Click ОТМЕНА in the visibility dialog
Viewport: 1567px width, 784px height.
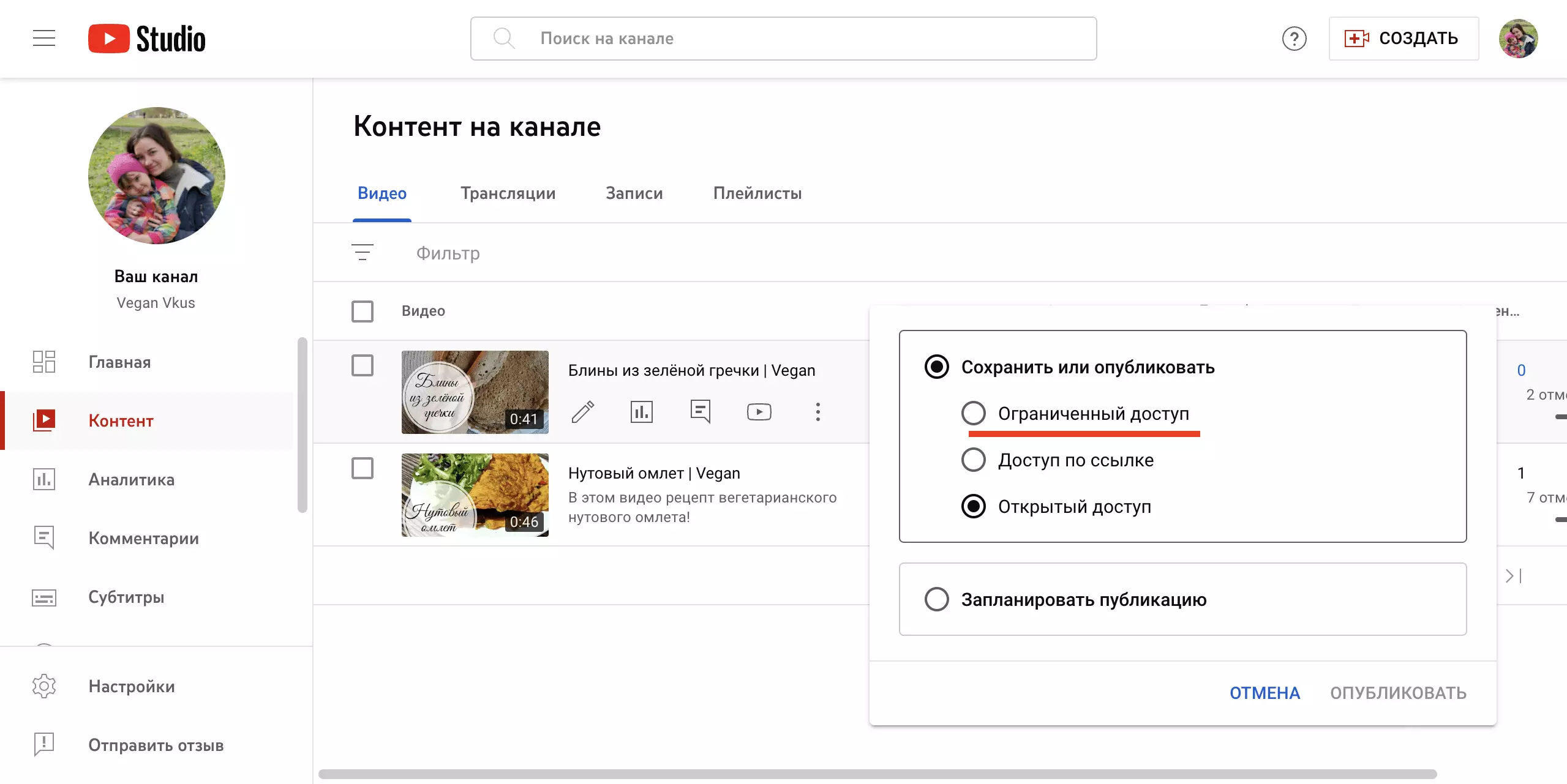click(x=1265, y=693)
